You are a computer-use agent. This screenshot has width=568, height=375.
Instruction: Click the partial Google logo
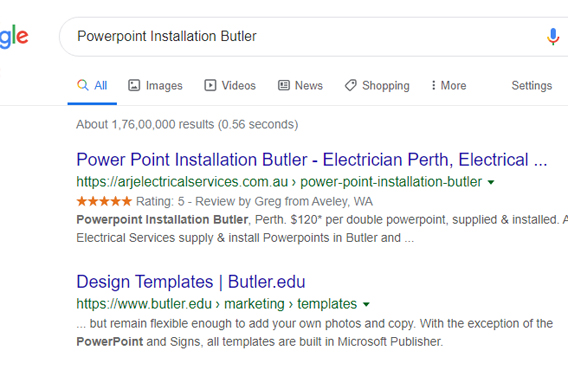pyautogui.click(x=14, y=37)
